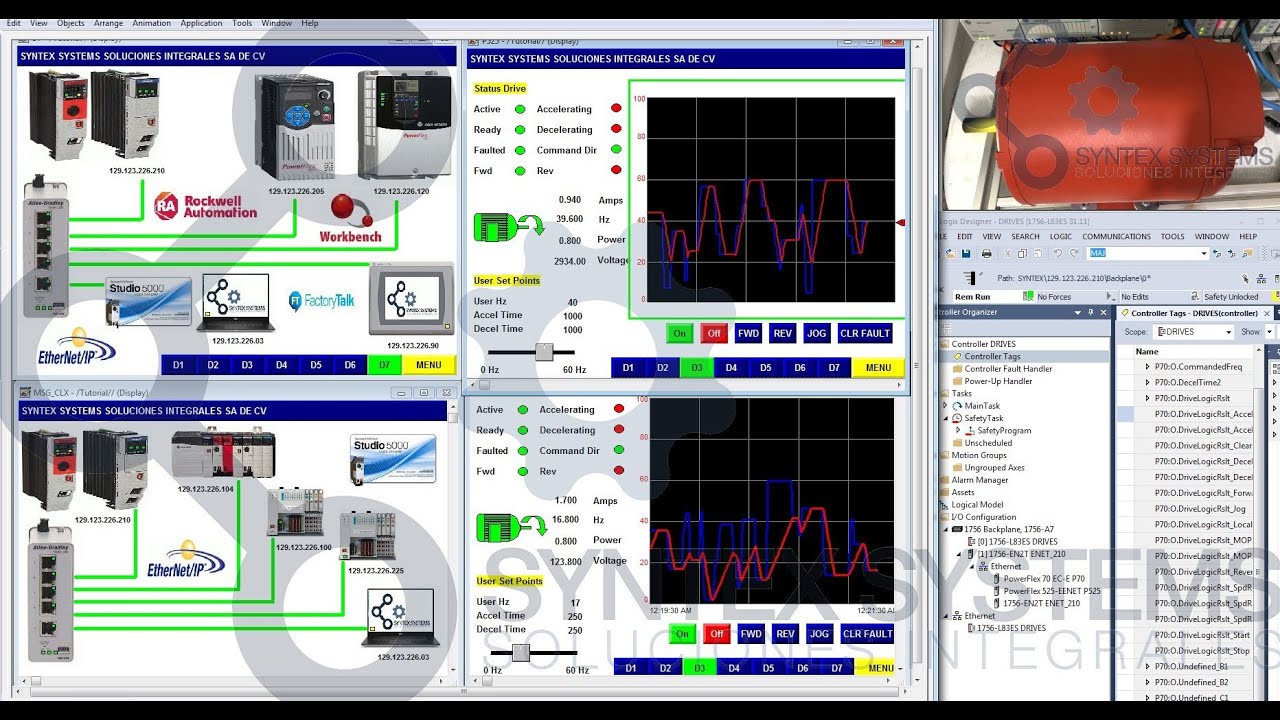
Task: Click the green D7 button in top-left display
Action: 385,365
